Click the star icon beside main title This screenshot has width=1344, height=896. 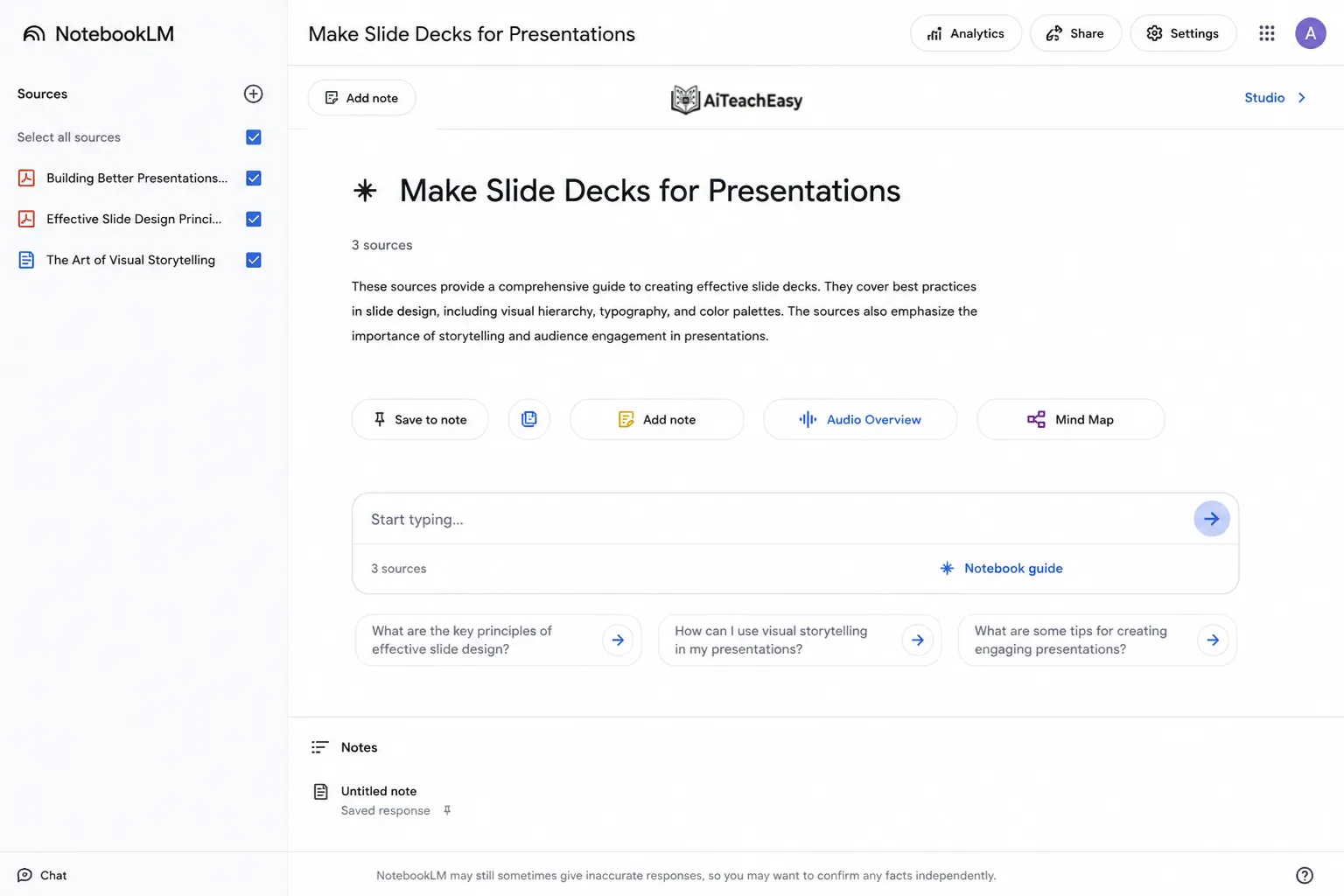point(365,190)
